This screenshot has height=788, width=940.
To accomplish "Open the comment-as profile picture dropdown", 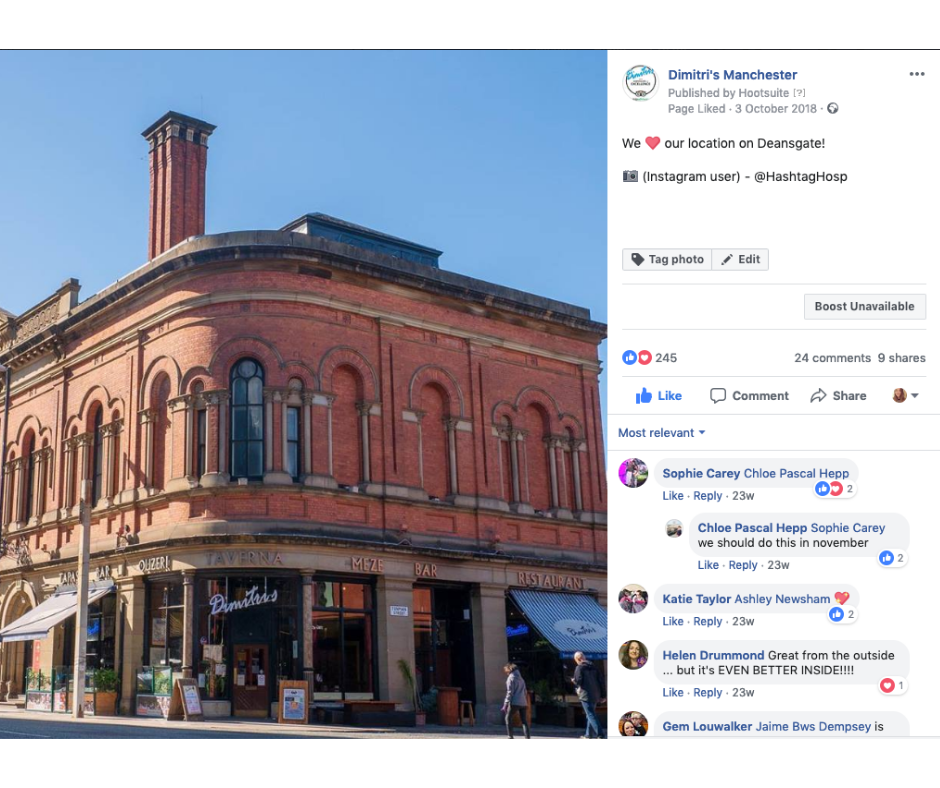I will (905, 395).
